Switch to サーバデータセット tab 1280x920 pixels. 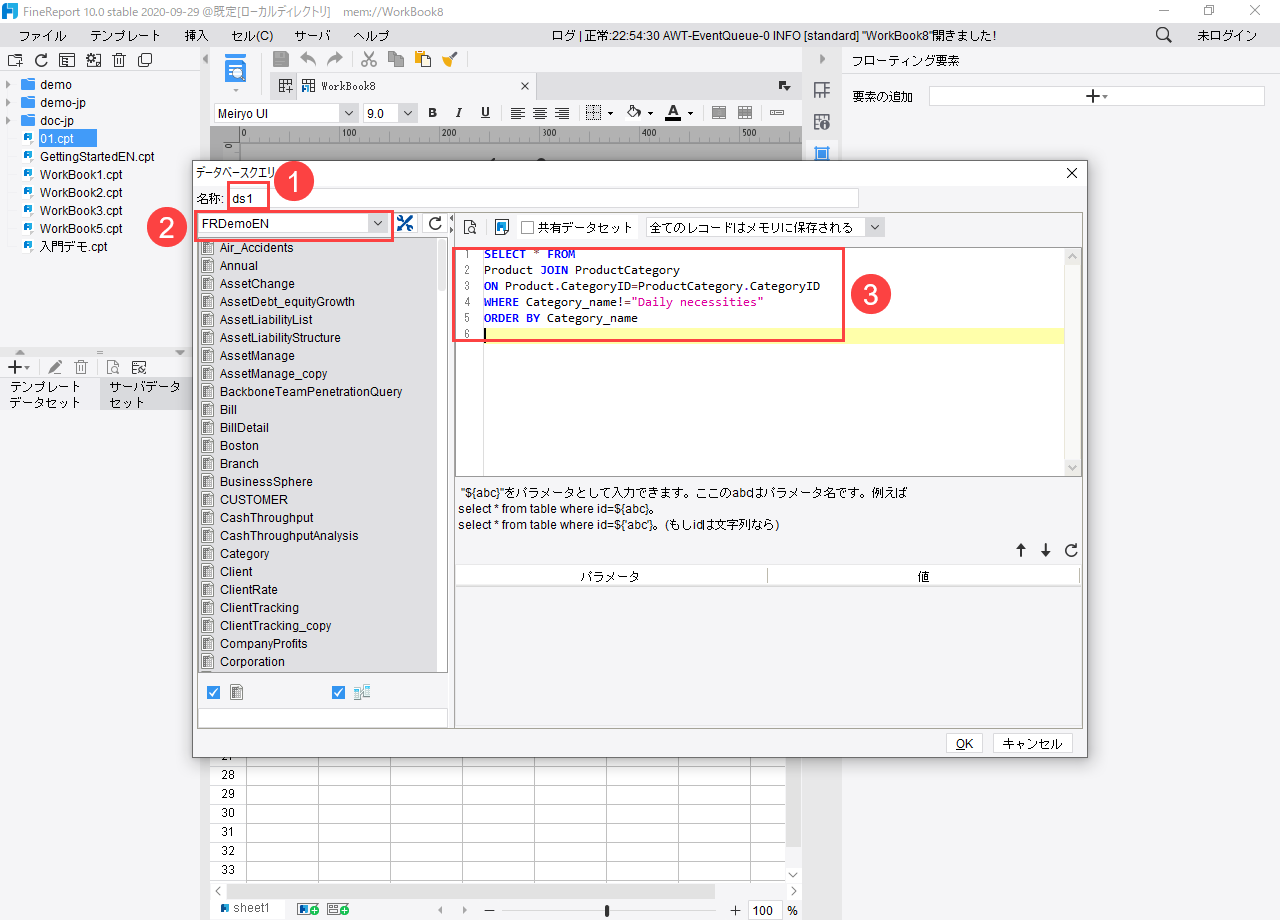click(x=146, y=394)
